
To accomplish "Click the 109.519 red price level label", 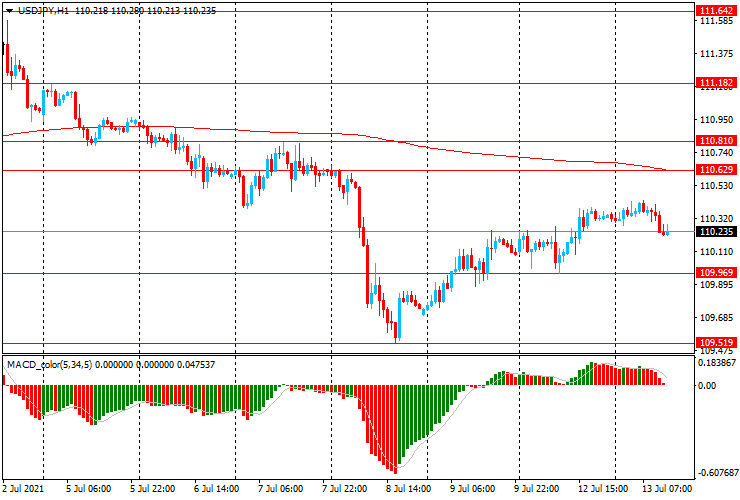I will (716, 342).
